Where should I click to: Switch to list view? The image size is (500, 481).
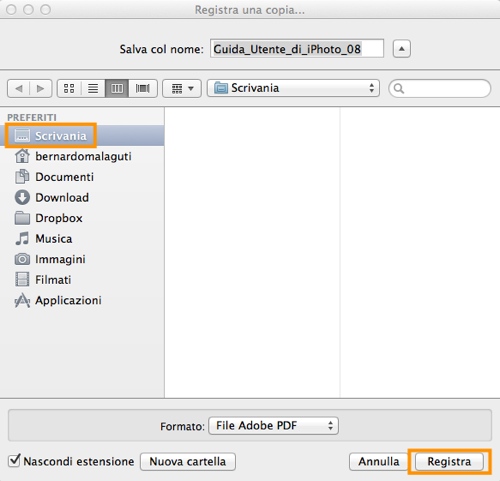tap(93, 89)
